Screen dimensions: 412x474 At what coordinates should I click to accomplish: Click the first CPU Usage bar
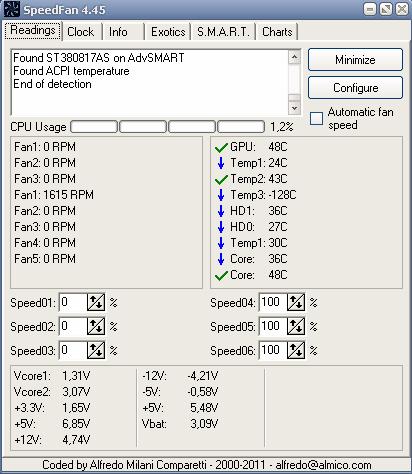pyautogui.click(x=94, y=127)
